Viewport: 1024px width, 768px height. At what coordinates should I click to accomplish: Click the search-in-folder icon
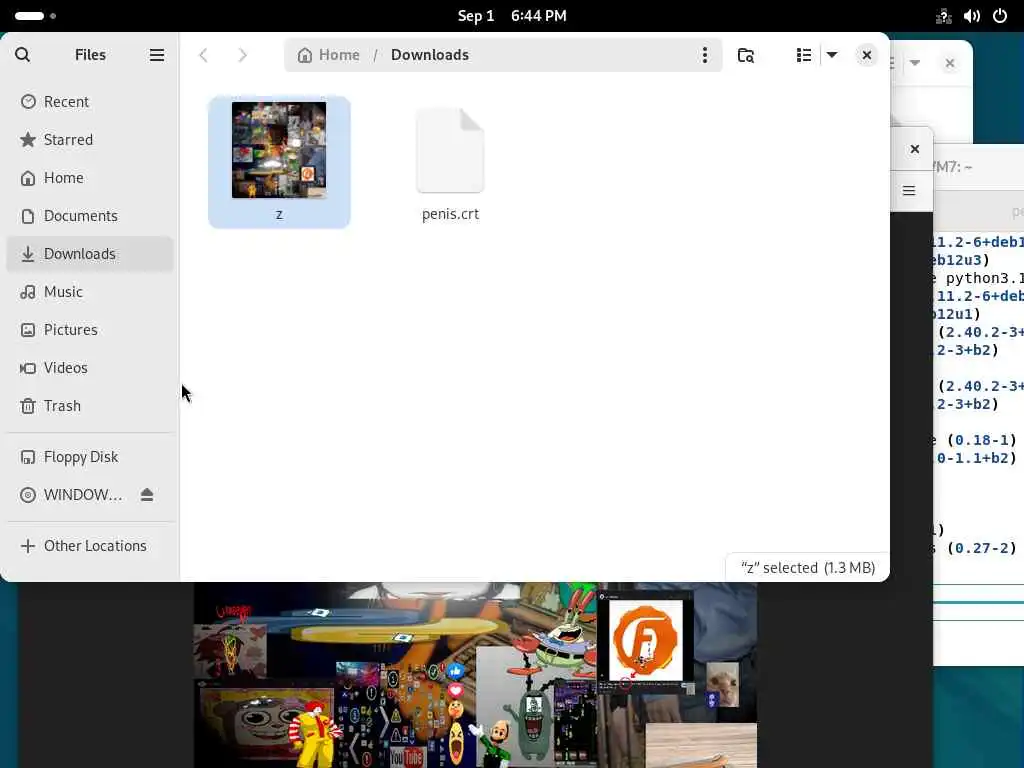tap(746, 55)
